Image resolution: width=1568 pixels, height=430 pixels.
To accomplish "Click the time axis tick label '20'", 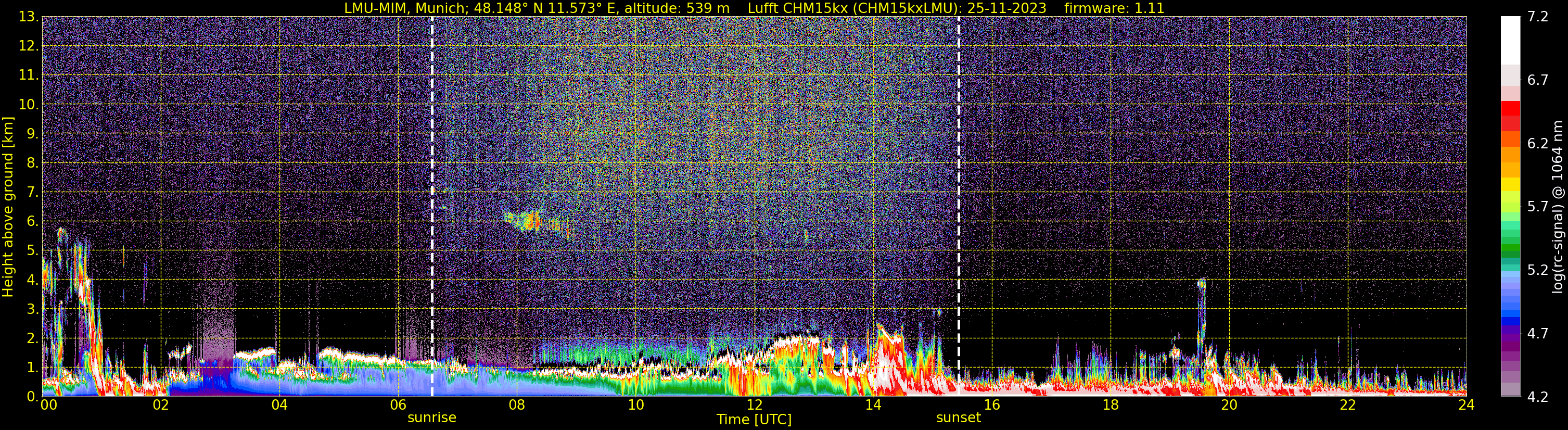I will coord(1229,405).
